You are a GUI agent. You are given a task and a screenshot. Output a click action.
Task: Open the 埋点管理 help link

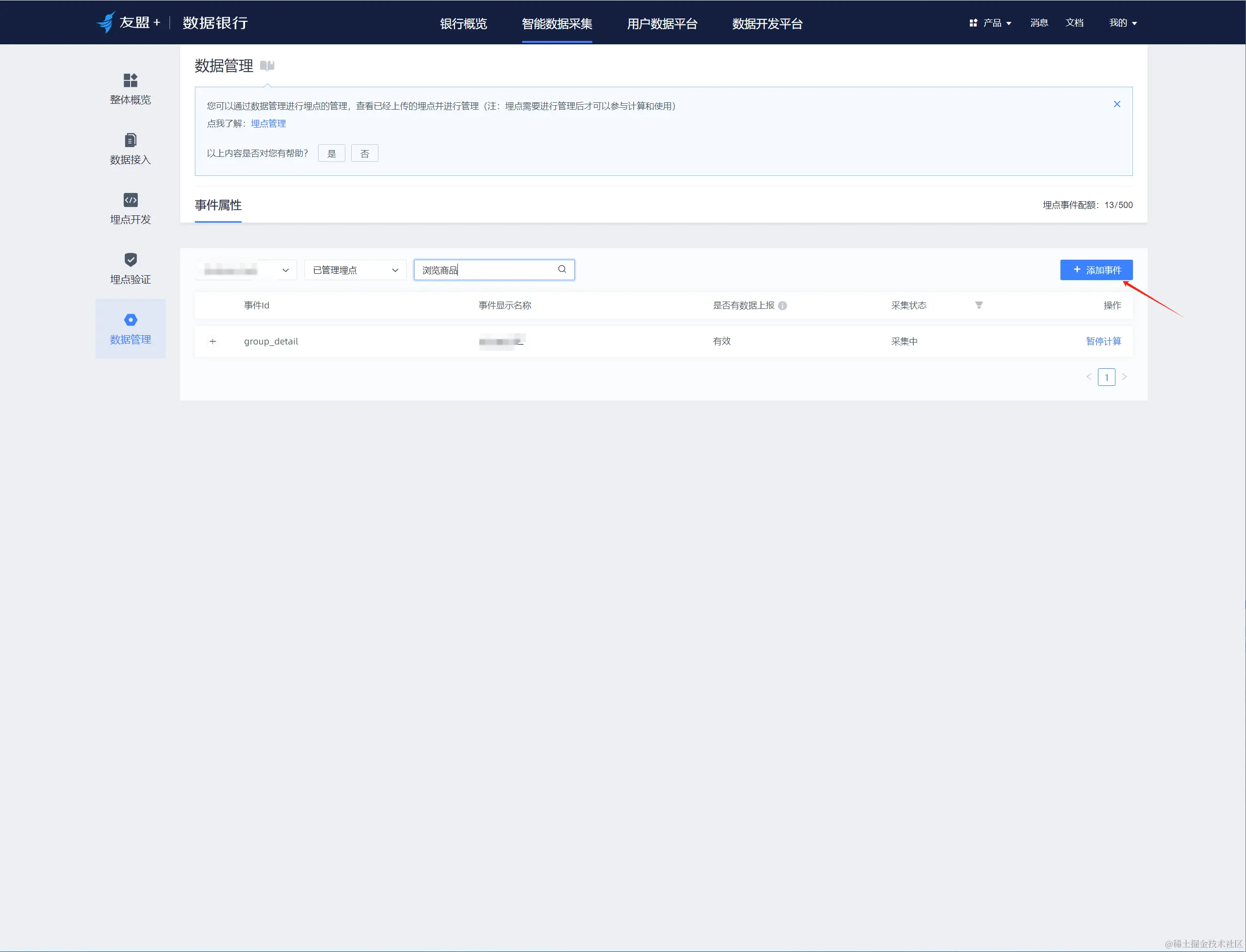268,124
